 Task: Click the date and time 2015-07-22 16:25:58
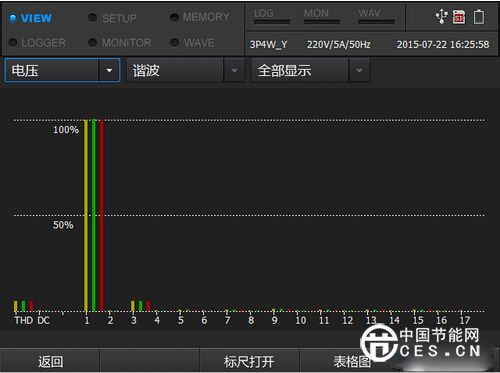click(x=443, y=44)
